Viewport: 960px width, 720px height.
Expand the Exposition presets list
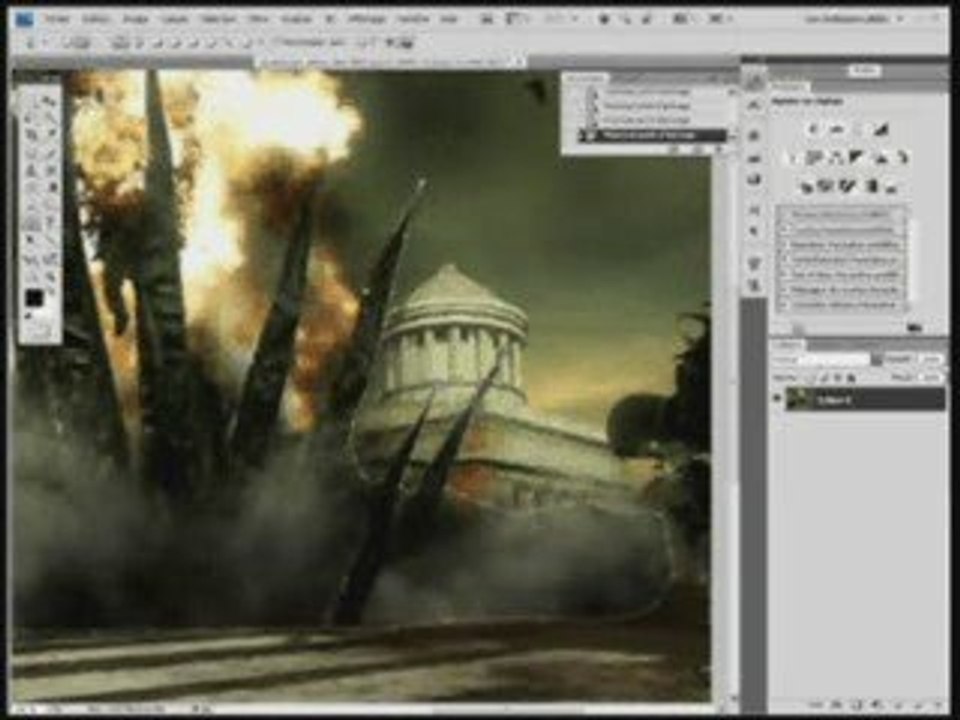click(784, 244)
